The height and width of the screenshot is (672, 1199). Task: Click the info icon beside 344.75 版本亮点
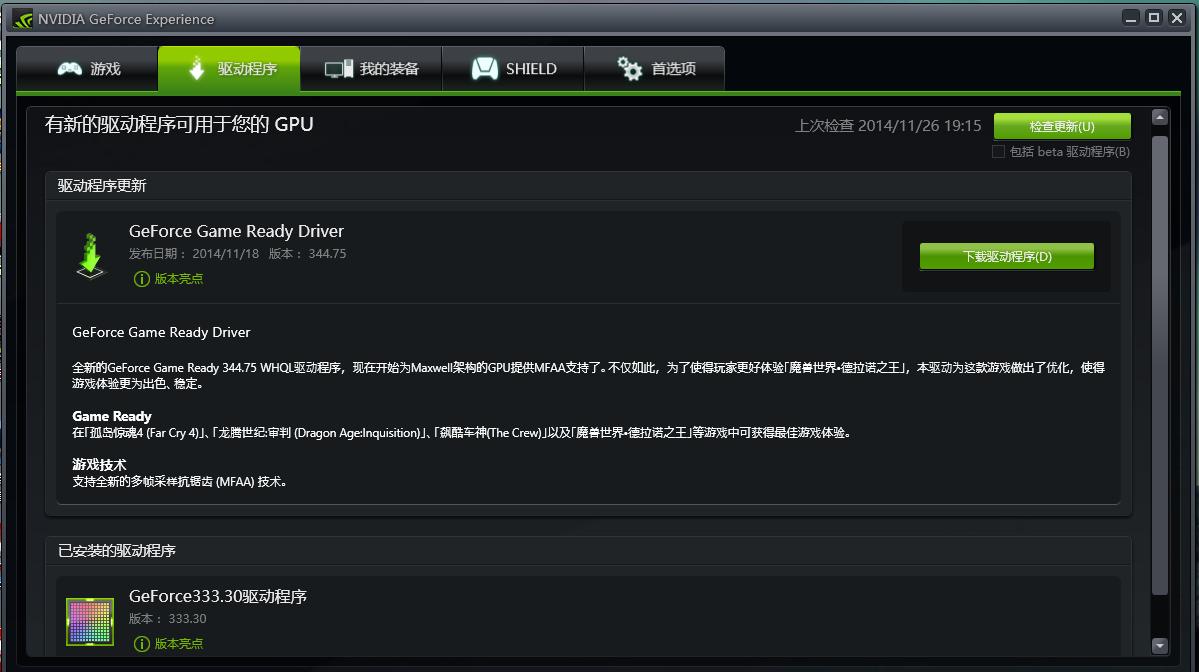[x=141, y=279]
